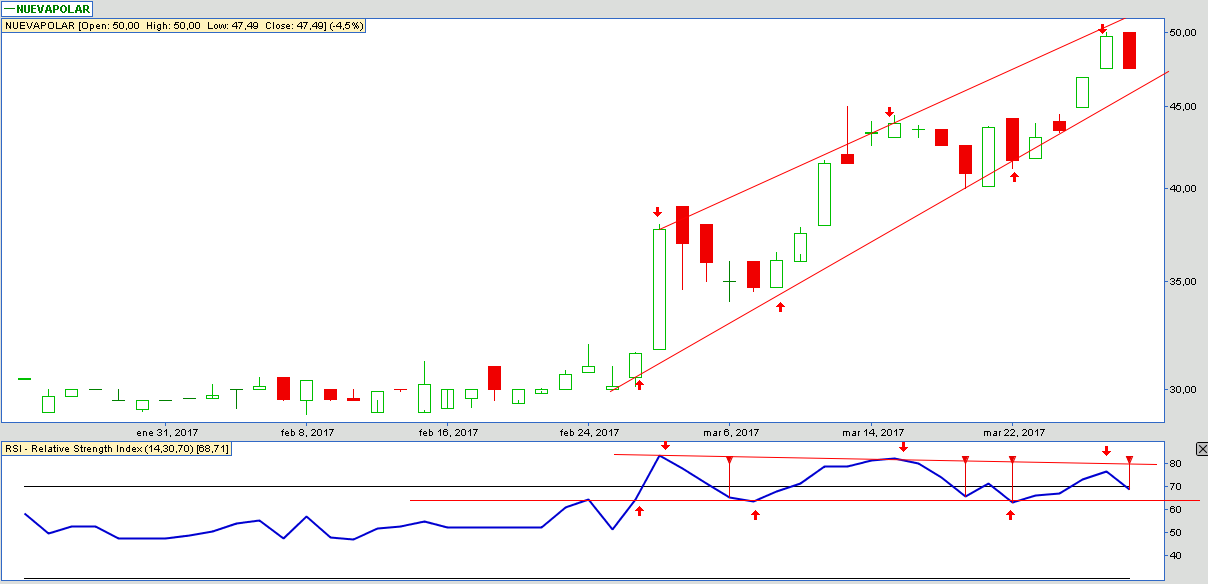This screenshot has height=584, width=1208.
Task: Select the feb 16, 2017 date label
Action: [x=449, y=432]
